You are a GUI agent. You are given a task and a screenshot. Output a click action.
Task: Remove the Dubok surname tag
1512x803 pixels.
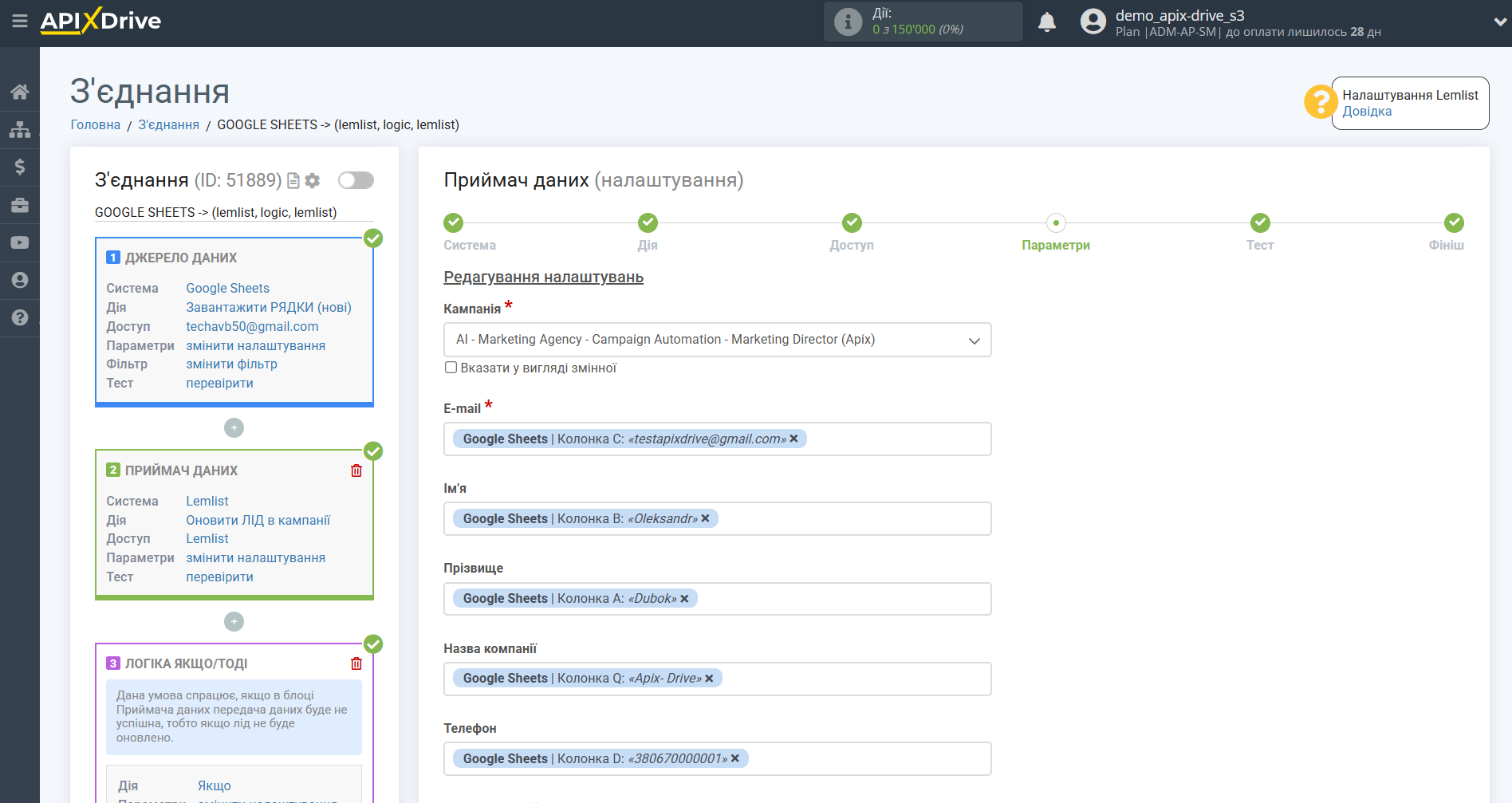(684, 599)
